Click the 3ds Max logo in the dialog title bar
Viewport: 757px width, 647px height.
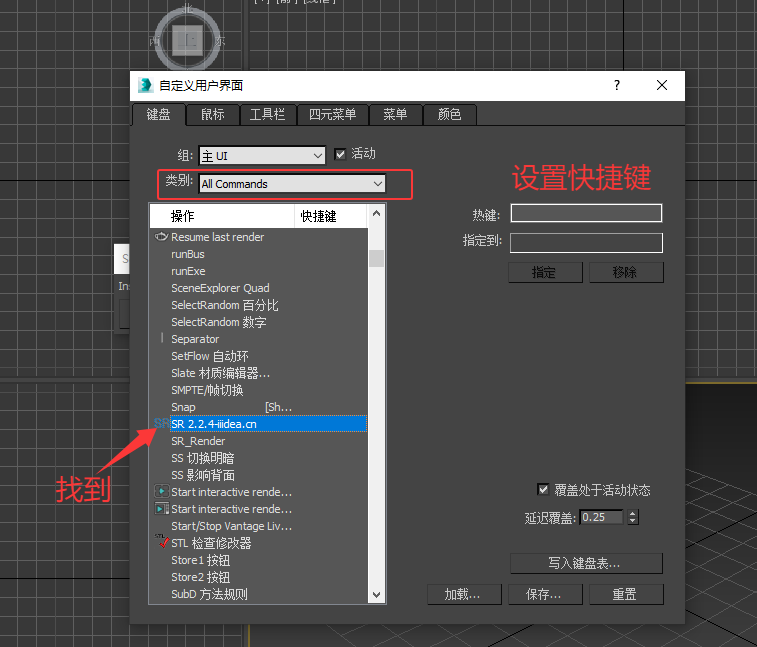[x=145, y=85]
